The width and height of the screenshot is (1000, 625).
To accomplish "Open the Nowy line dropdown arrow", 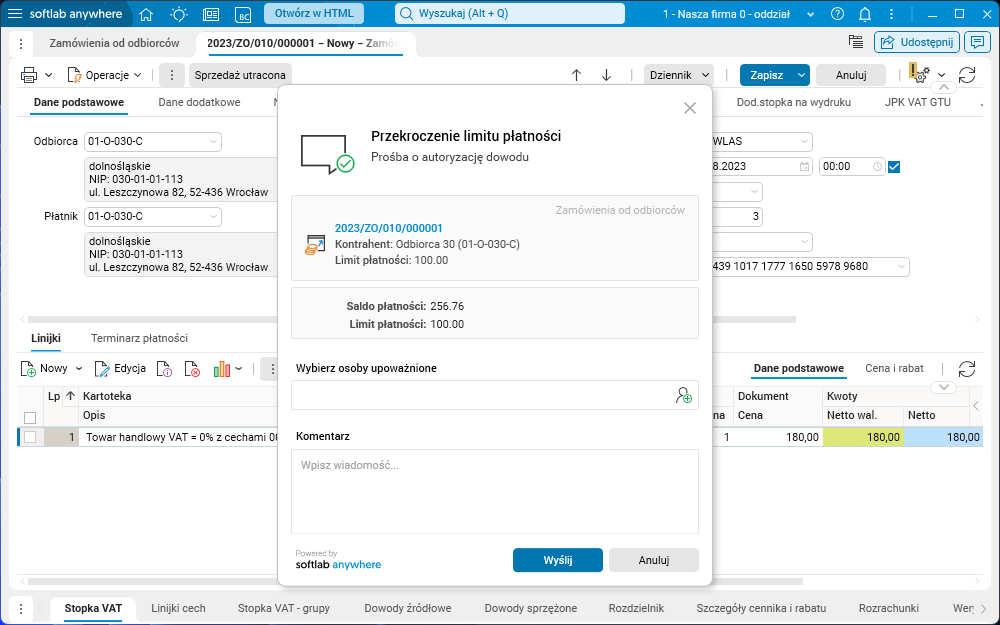I will (79, 369).
